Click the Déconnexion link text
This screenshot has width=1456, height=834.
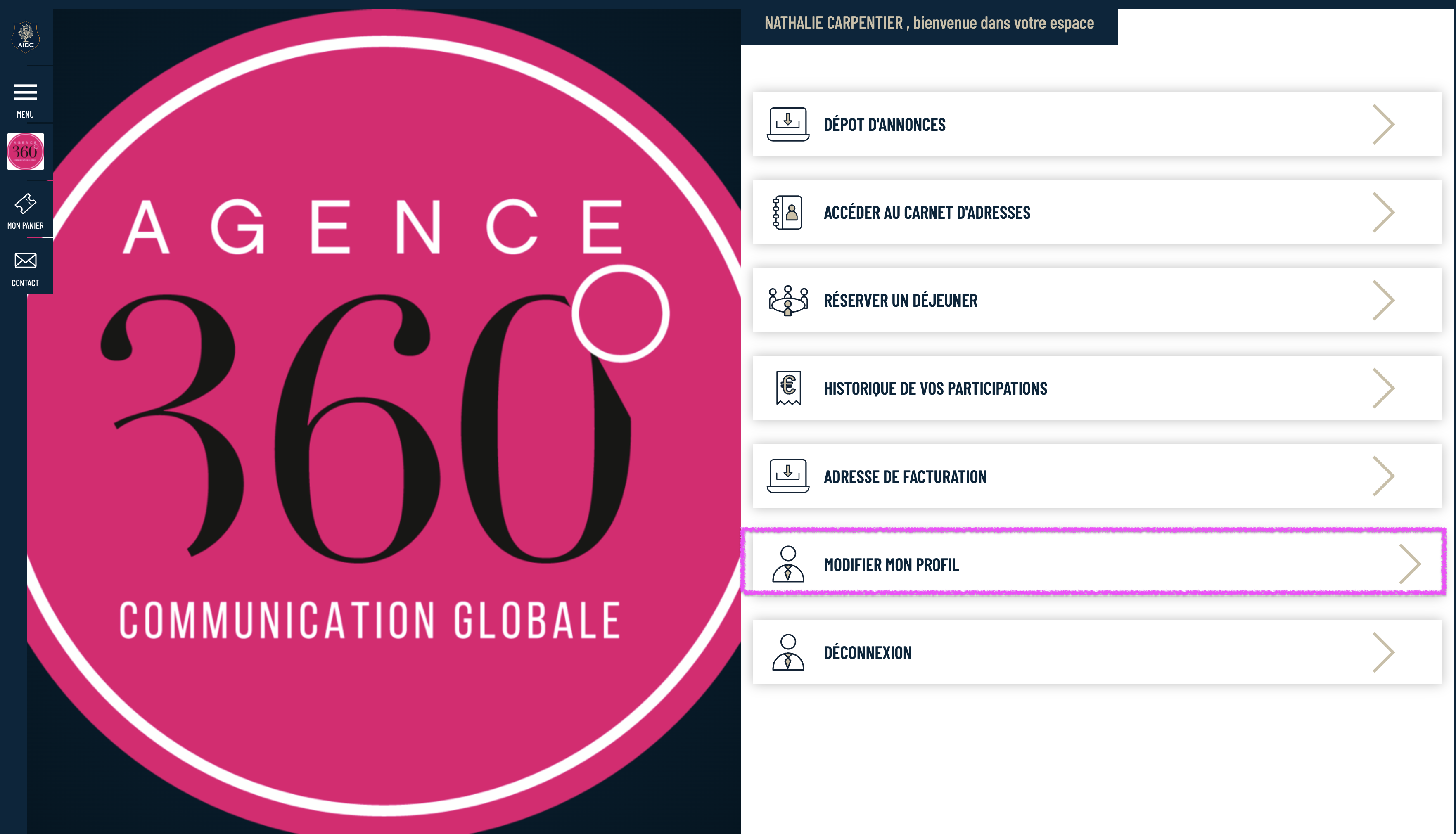[x=867, y=653]
